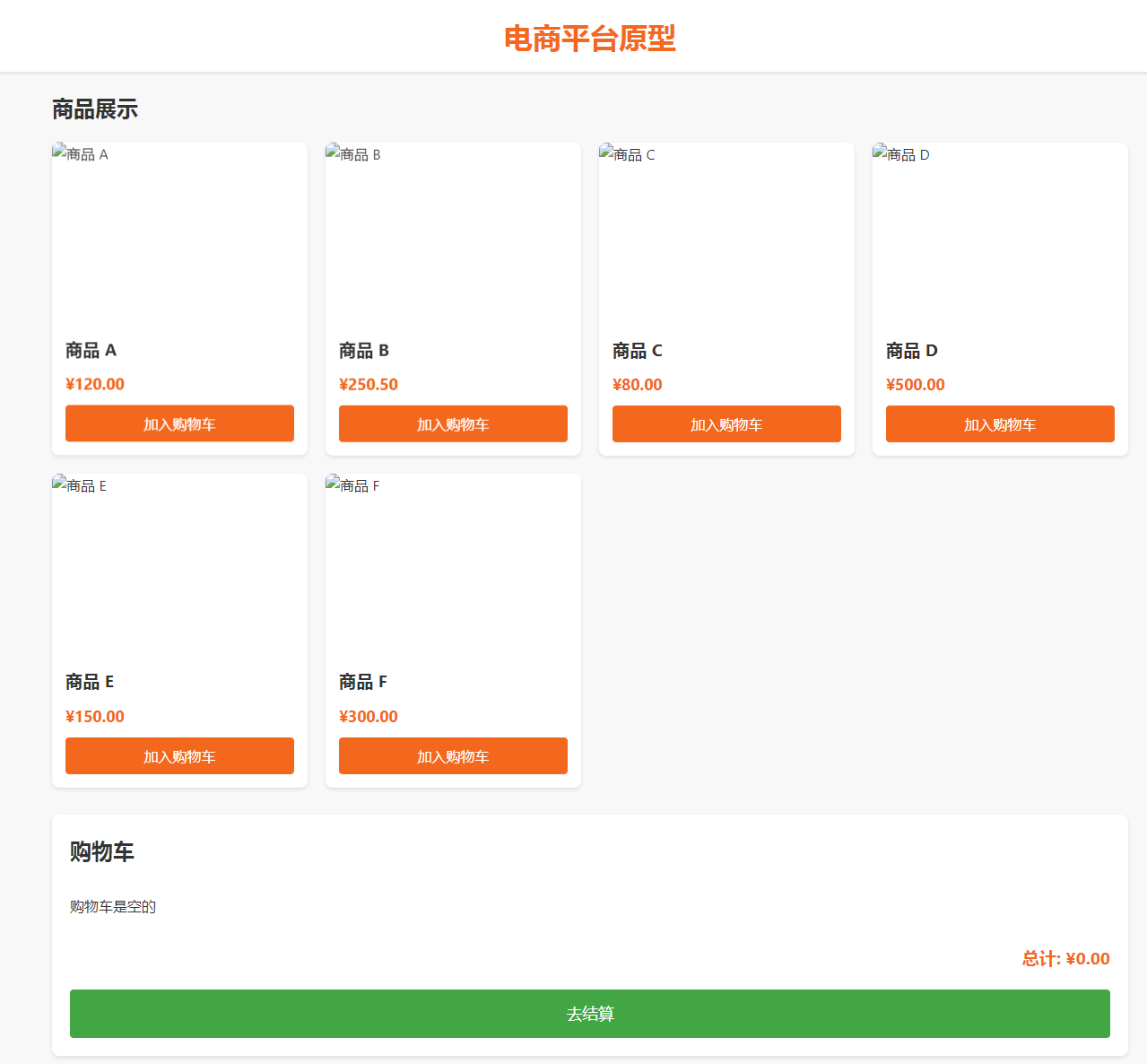Add 商品 F to the cart
This screenshot has height=1064, width=1147.
453,755
